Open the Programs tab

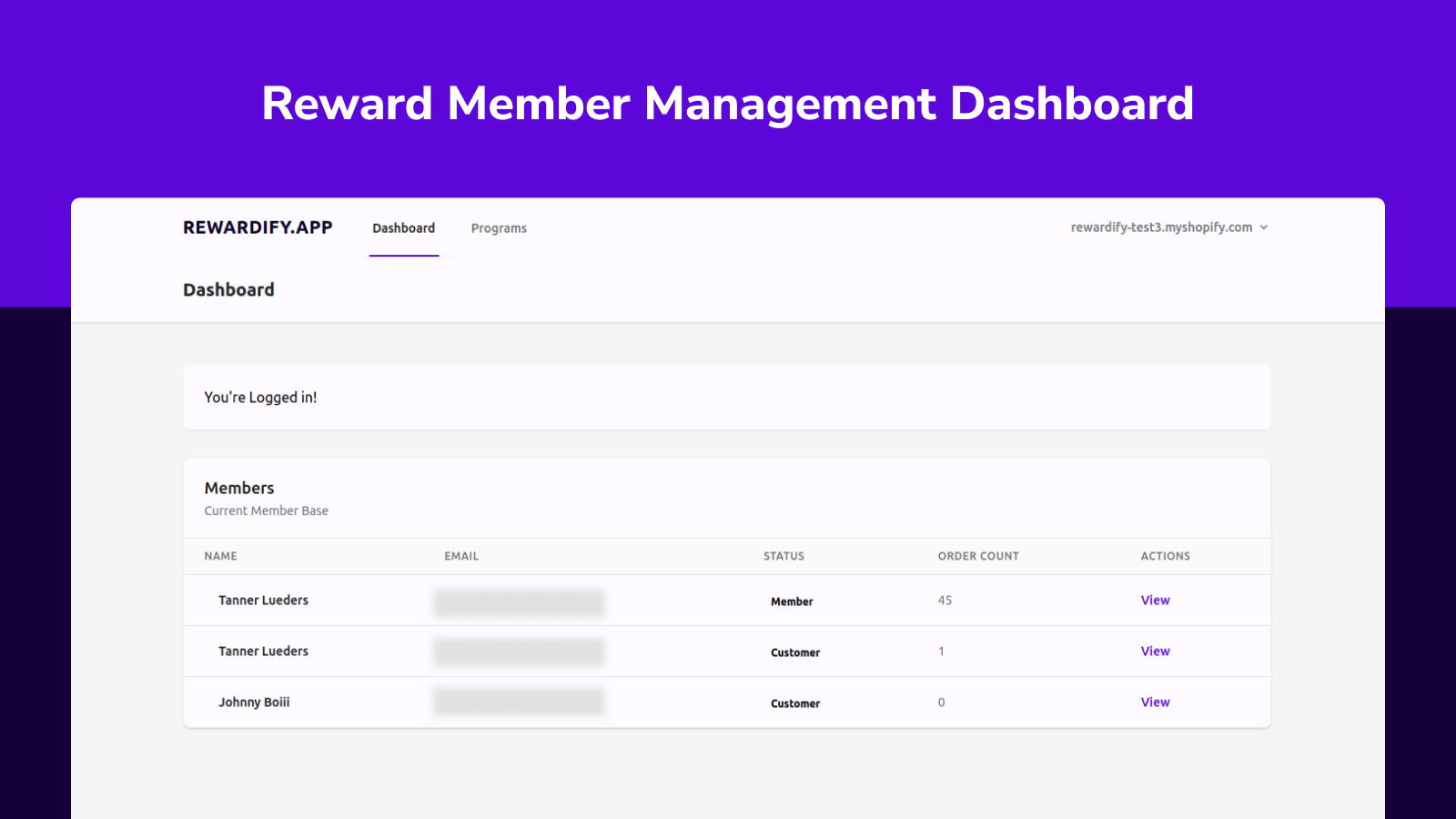(499, 228)
